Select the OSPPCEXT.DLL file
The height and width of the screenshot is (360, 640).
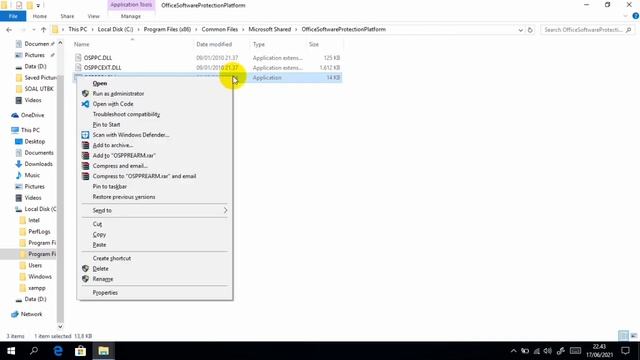coord(102,68)
